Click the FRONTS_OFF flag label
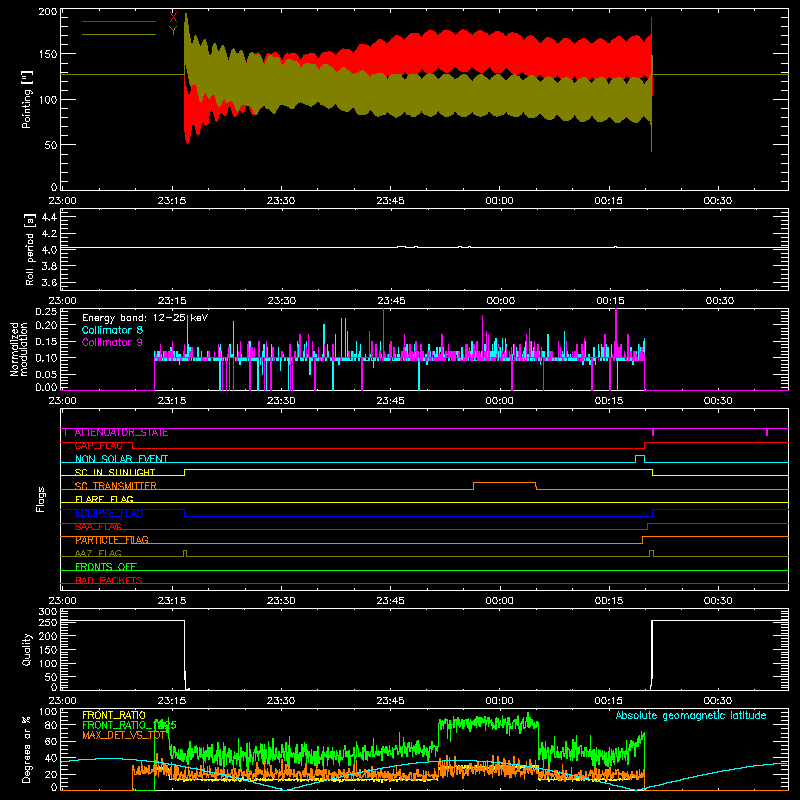Viewport: 800px width, 800px height. [106, 567]
